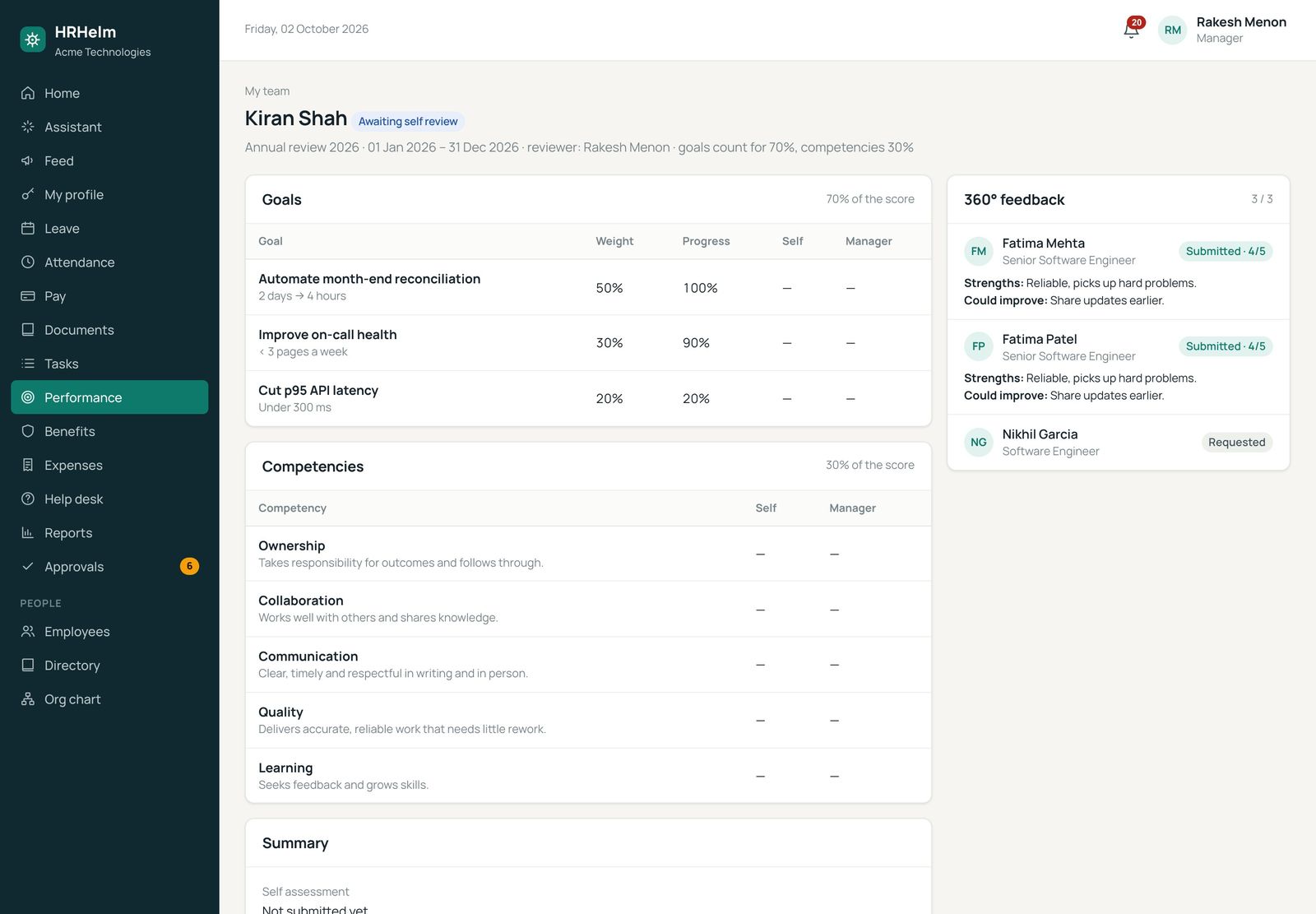
Task: Click the Self assessment label
Action: click(x=305, y=892)
